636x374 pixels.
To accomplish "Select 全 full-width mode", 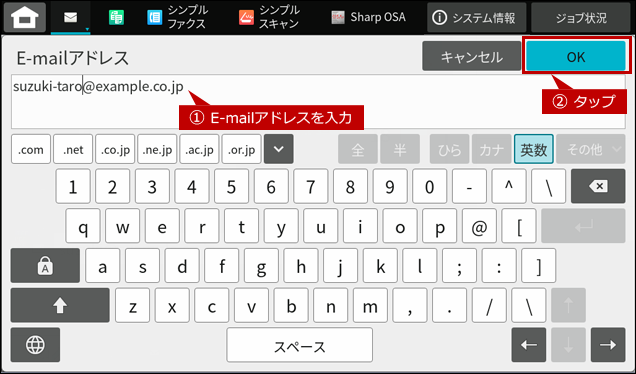I will (x=358, y=149).
